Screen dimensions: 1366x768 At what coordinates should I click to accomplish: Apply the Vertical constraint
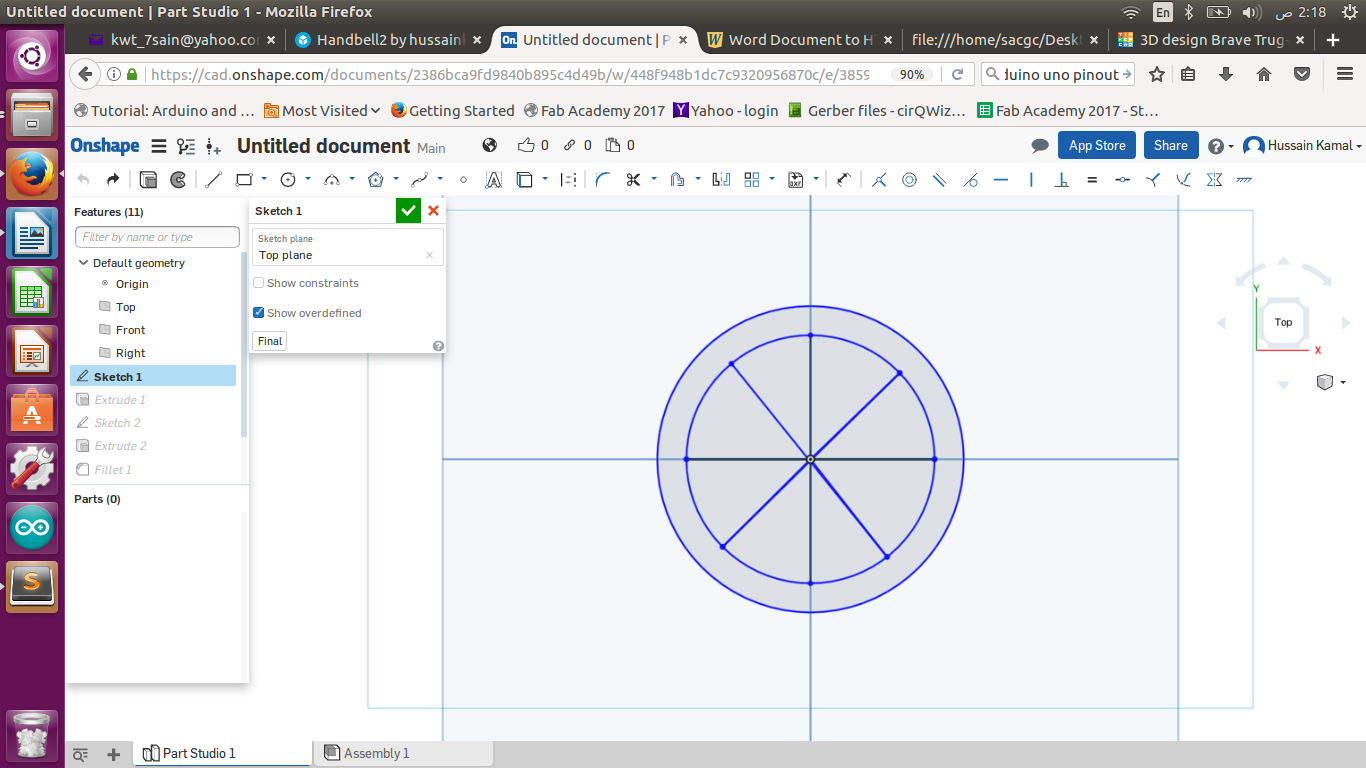click(1031, 180)
